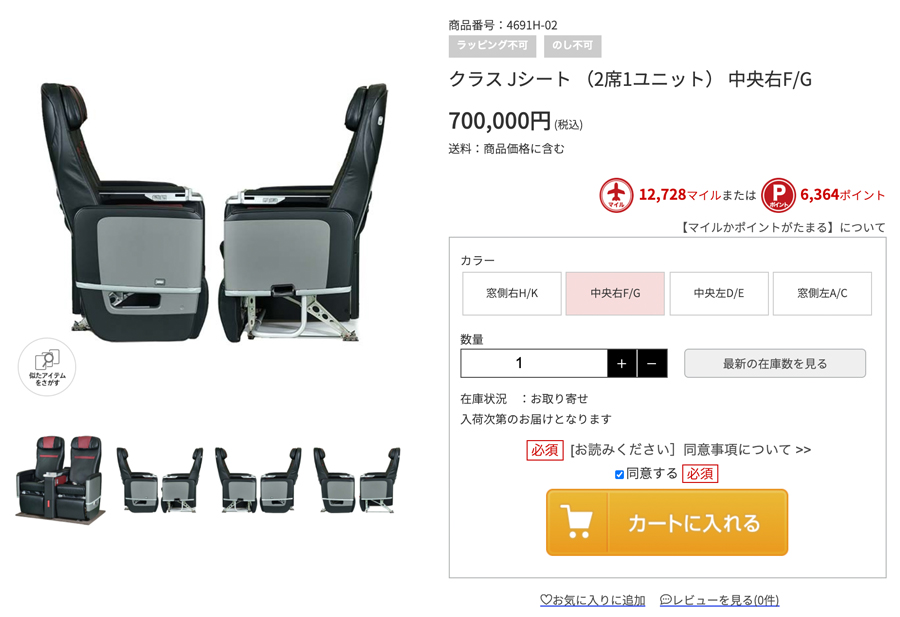
Task: Click the red airplane mile icon
Action: [x=616, y=195]
